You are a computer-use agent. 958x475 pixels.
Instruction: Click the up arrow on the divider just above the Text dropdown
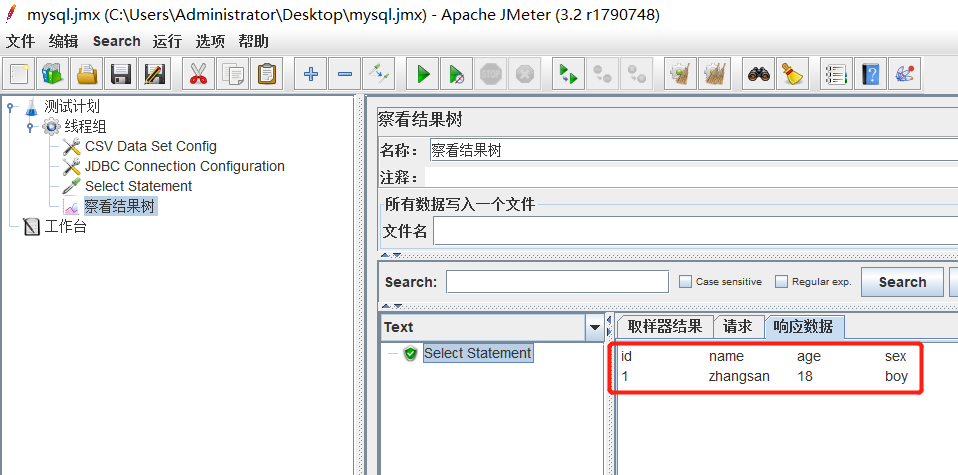(386, 306)
